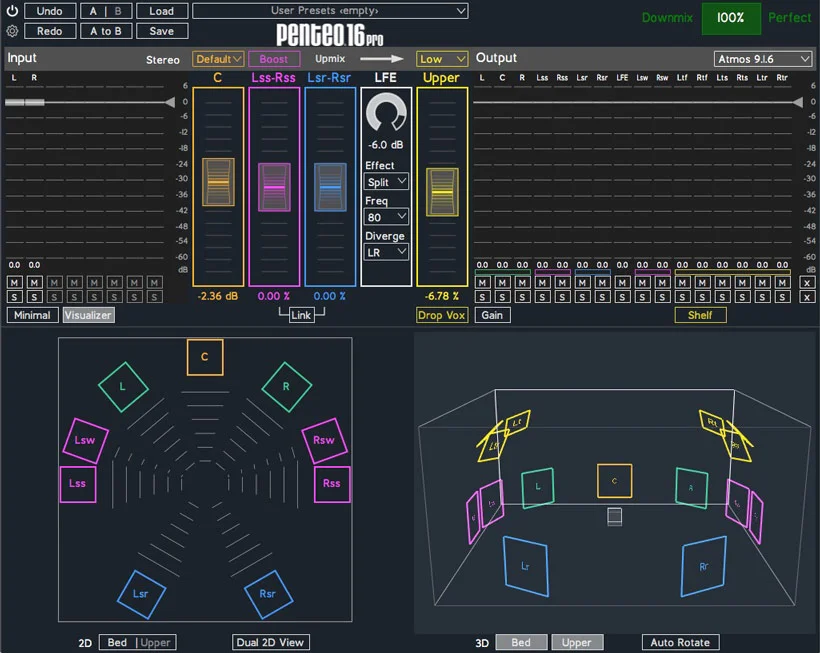The height and width of the screenshot is (653, 820).
Task: Select the Rsw speaker in 2D view
Action: tap(324, 440)
